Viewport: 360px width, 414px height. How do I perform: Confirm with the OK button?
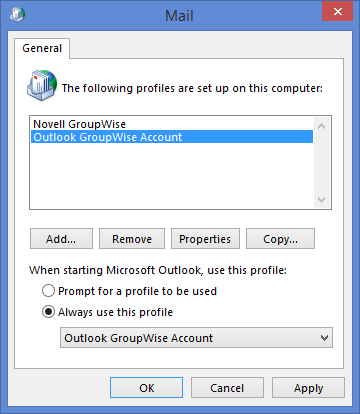coord(146,388)
